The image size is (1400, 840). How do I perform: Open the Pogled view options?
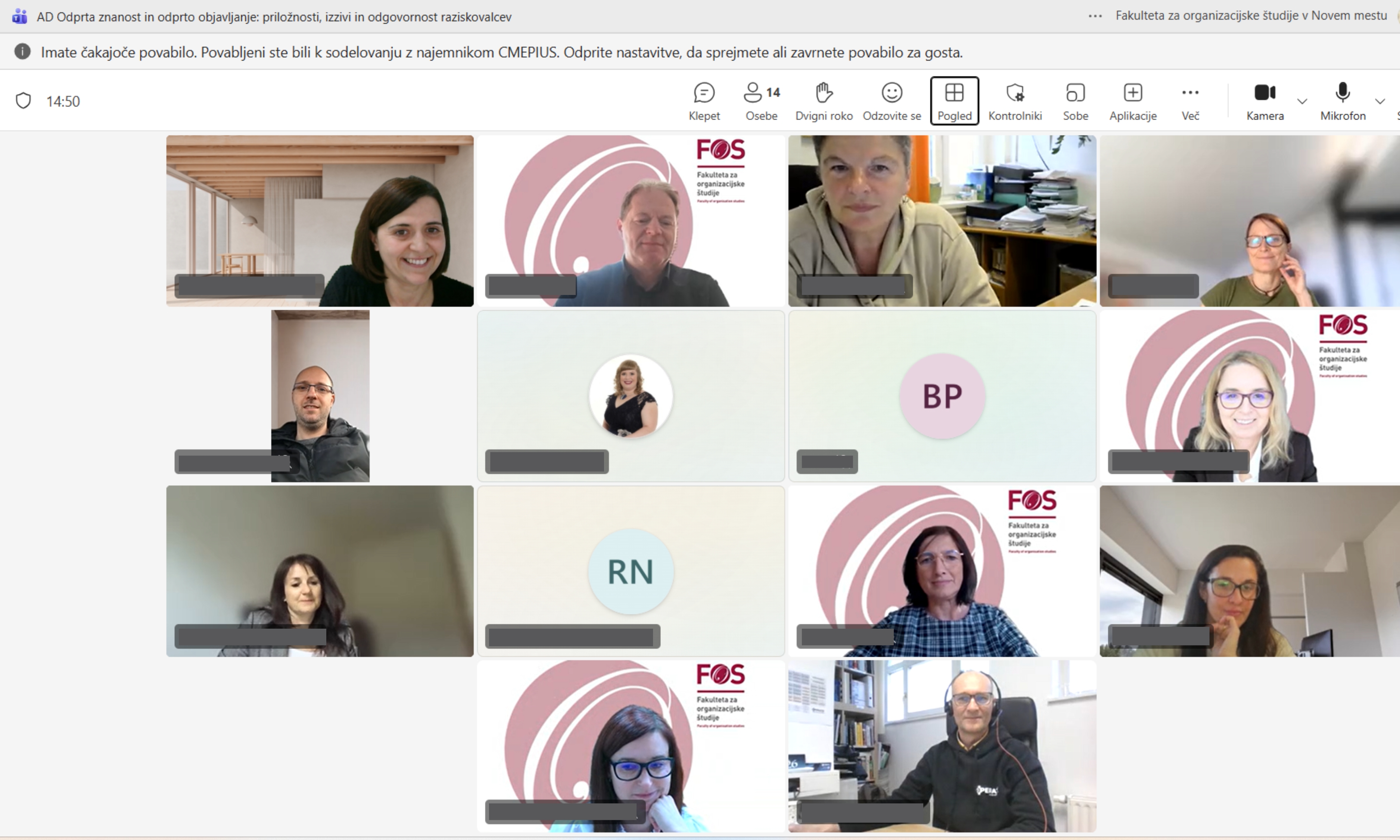pyautogui.click(x=954, y=101)
